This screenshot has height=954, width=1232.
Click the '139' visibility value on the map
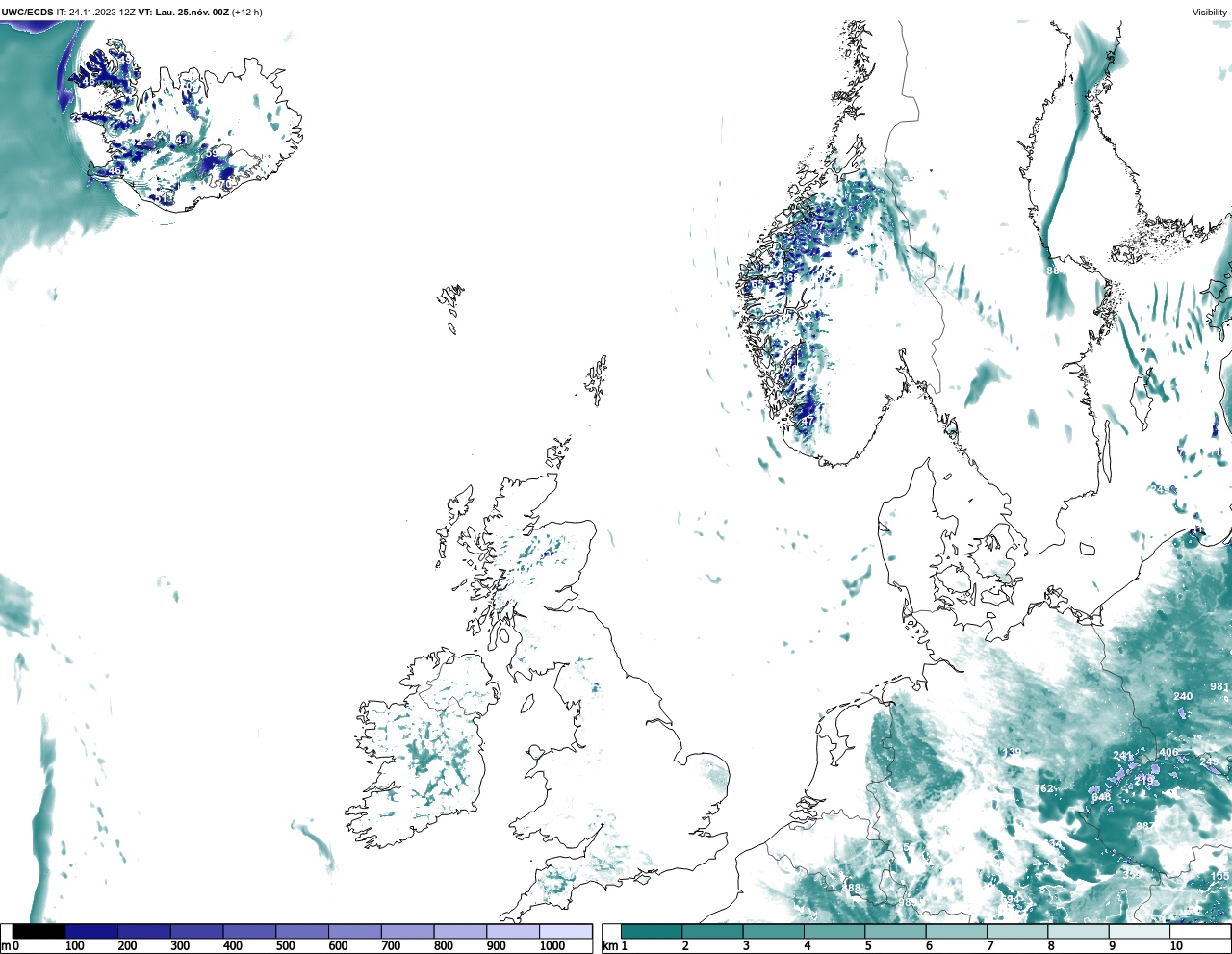pos(1013,752)
